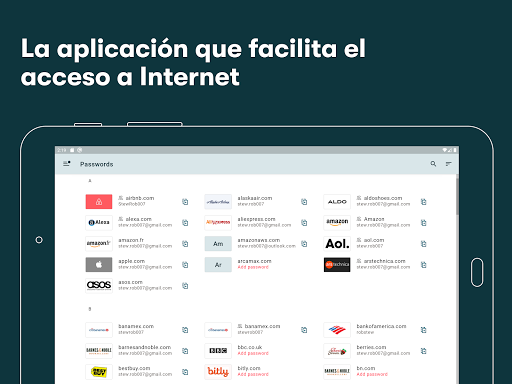Click the Passwords screen title

(96, 164)
